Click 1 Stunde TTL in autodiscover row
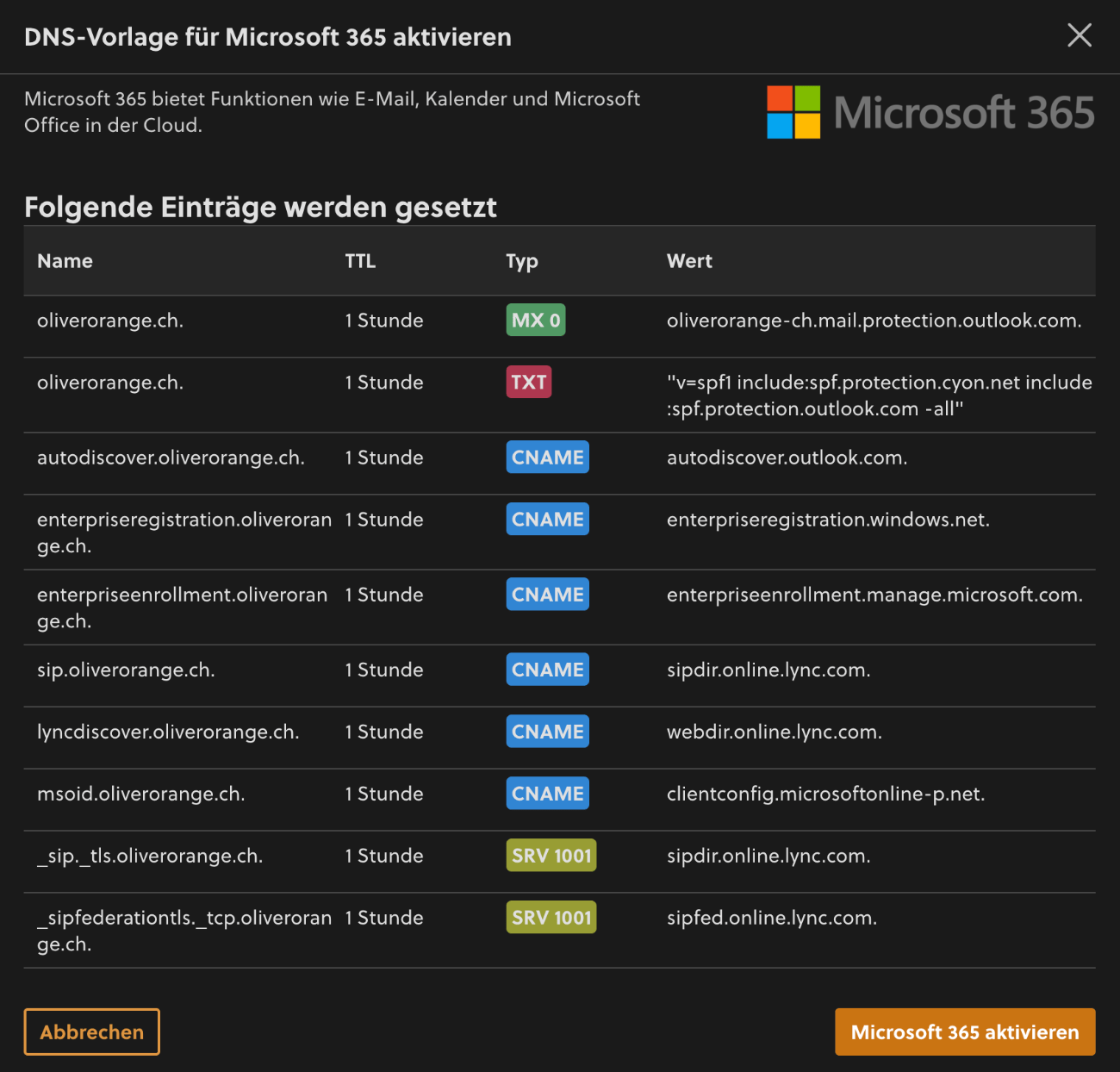The width and height of the screenshot is (1120, 1072). [384, 458]
